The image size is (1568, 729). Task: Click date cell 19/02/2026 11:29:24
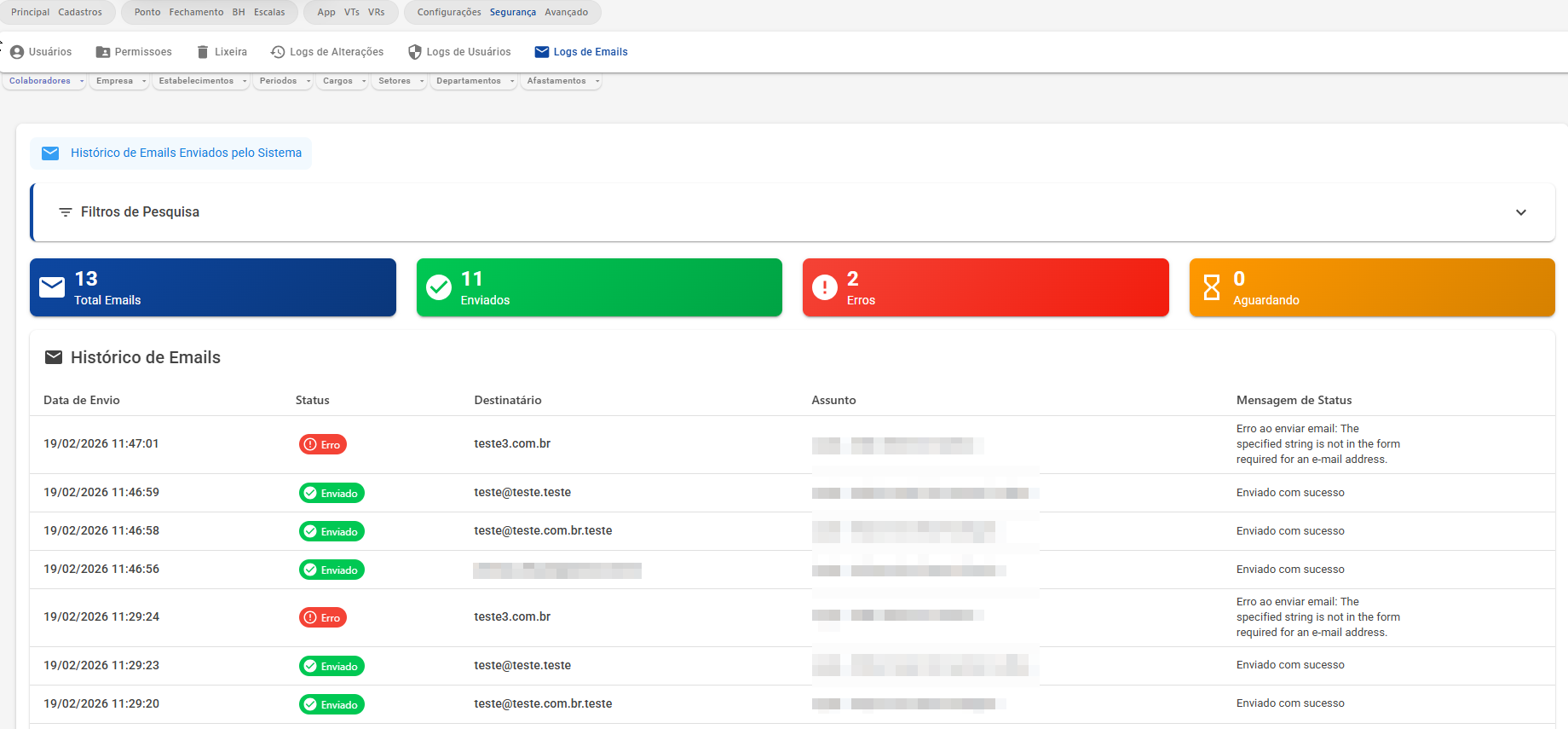coord(101,616)
